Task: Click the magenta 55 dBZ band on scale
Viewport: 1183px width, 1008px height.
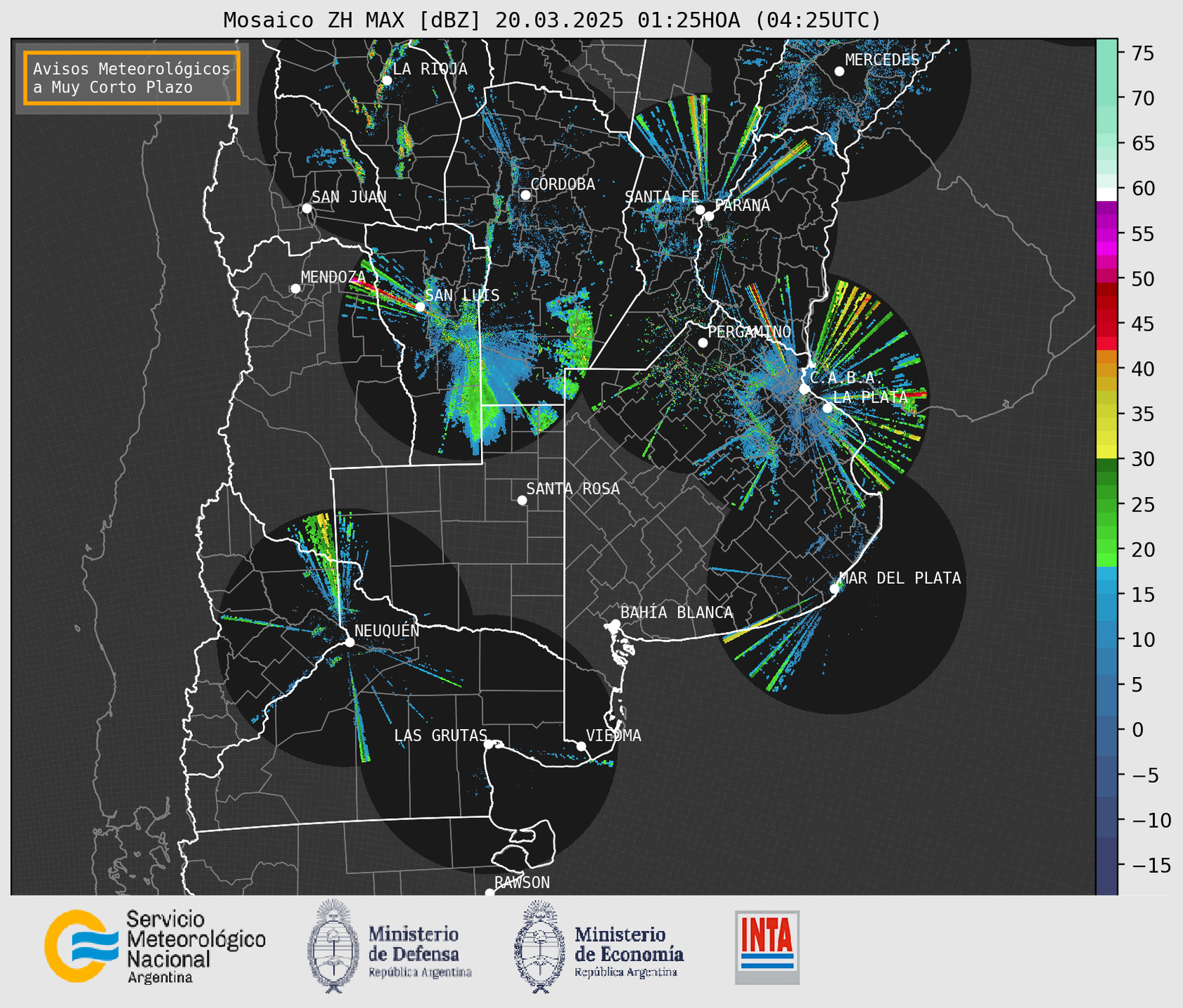Action: tap(1107, 234)
